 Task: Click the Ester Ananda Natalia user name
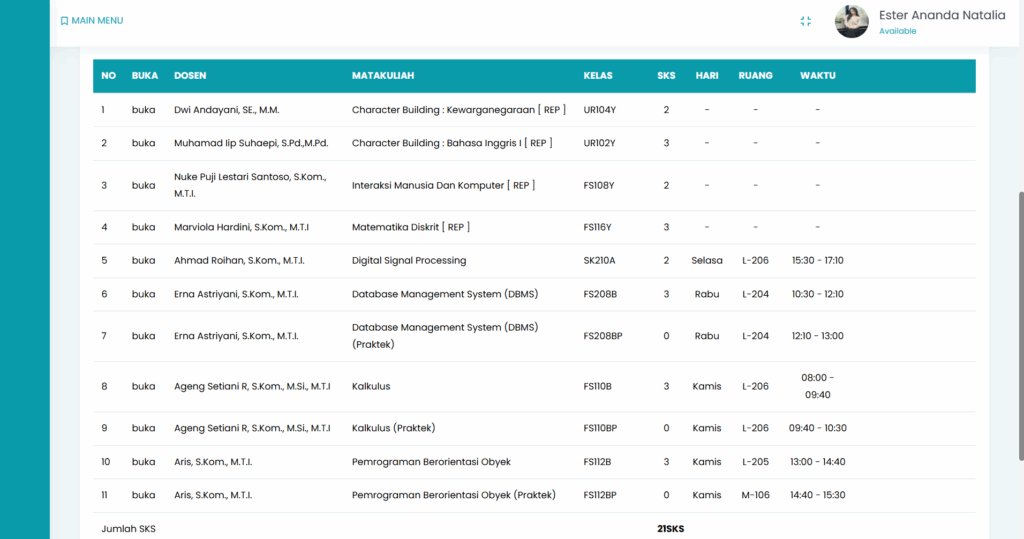tap(942, 15)
